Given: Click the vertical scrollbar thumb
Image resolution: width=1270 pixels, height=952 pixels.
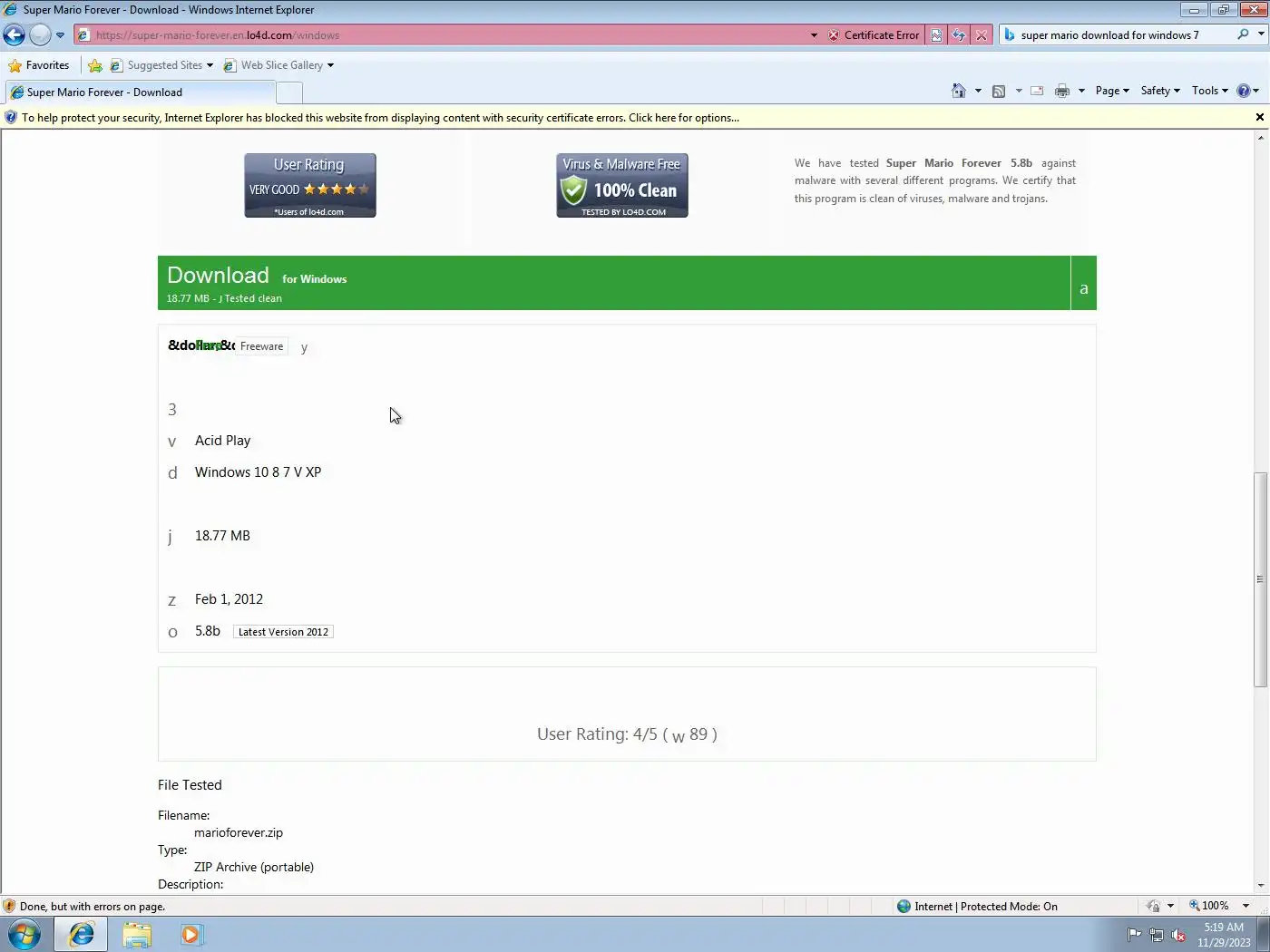Looking at the screenshot, I should [x=1260, y=579].
